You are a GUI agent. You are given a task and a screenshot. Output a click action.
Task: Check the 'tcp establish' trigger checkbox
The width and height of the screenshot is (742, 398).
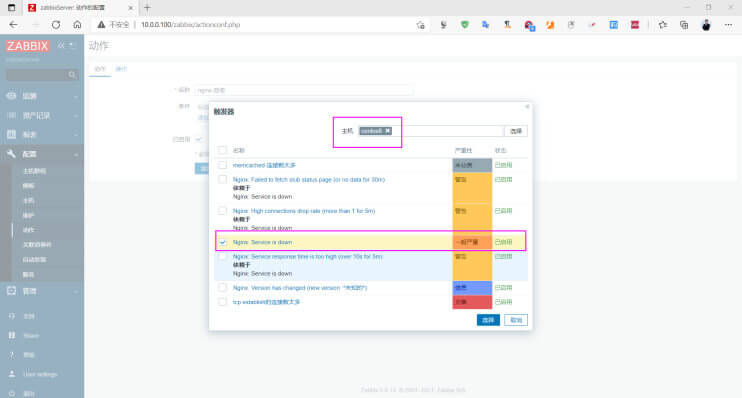(x=222, y=302)
